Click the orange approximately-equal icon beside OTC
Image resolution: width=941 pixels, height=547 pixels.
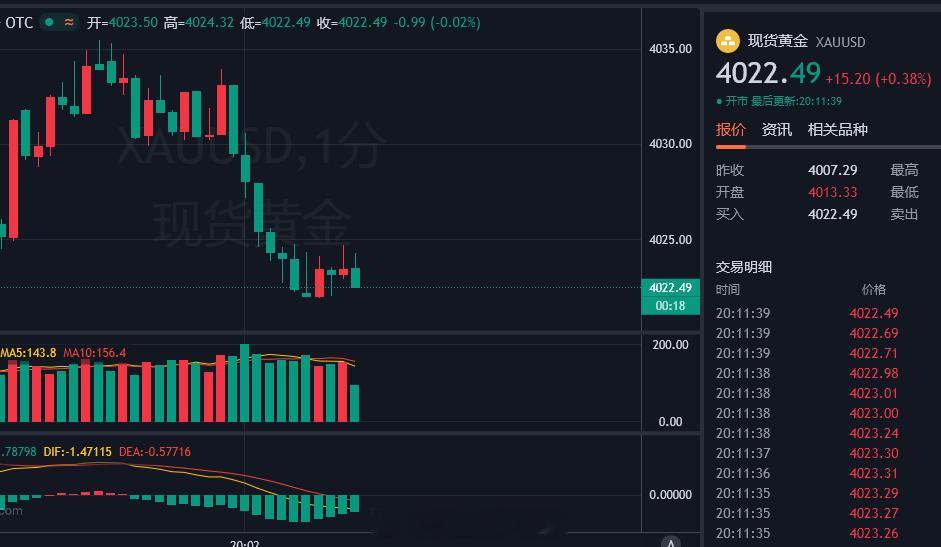click(x=69, y=22)
